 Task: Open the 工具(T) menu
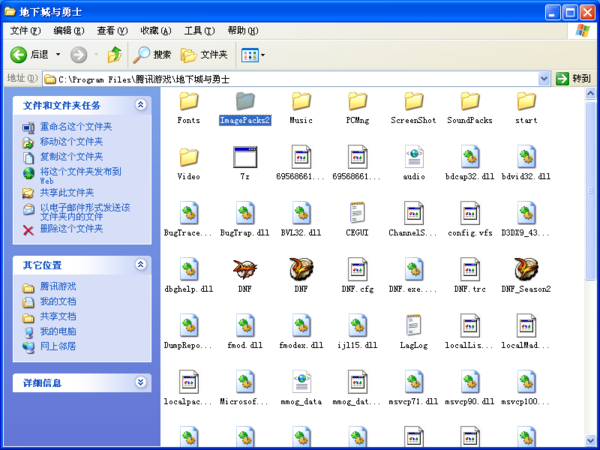[199, 31]
